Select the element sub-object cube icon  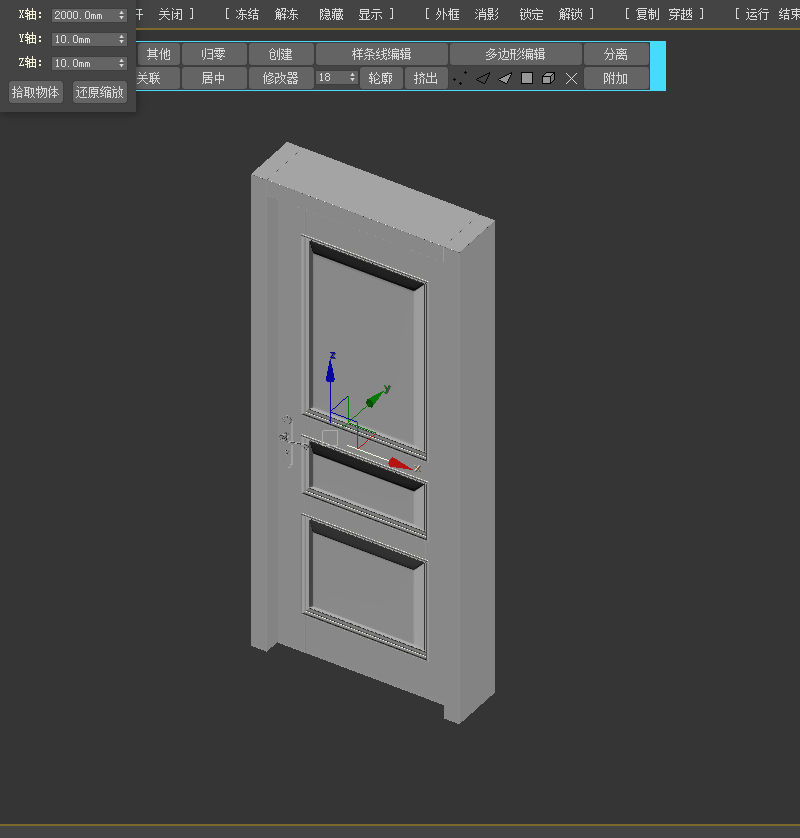[x=550, y=78]
